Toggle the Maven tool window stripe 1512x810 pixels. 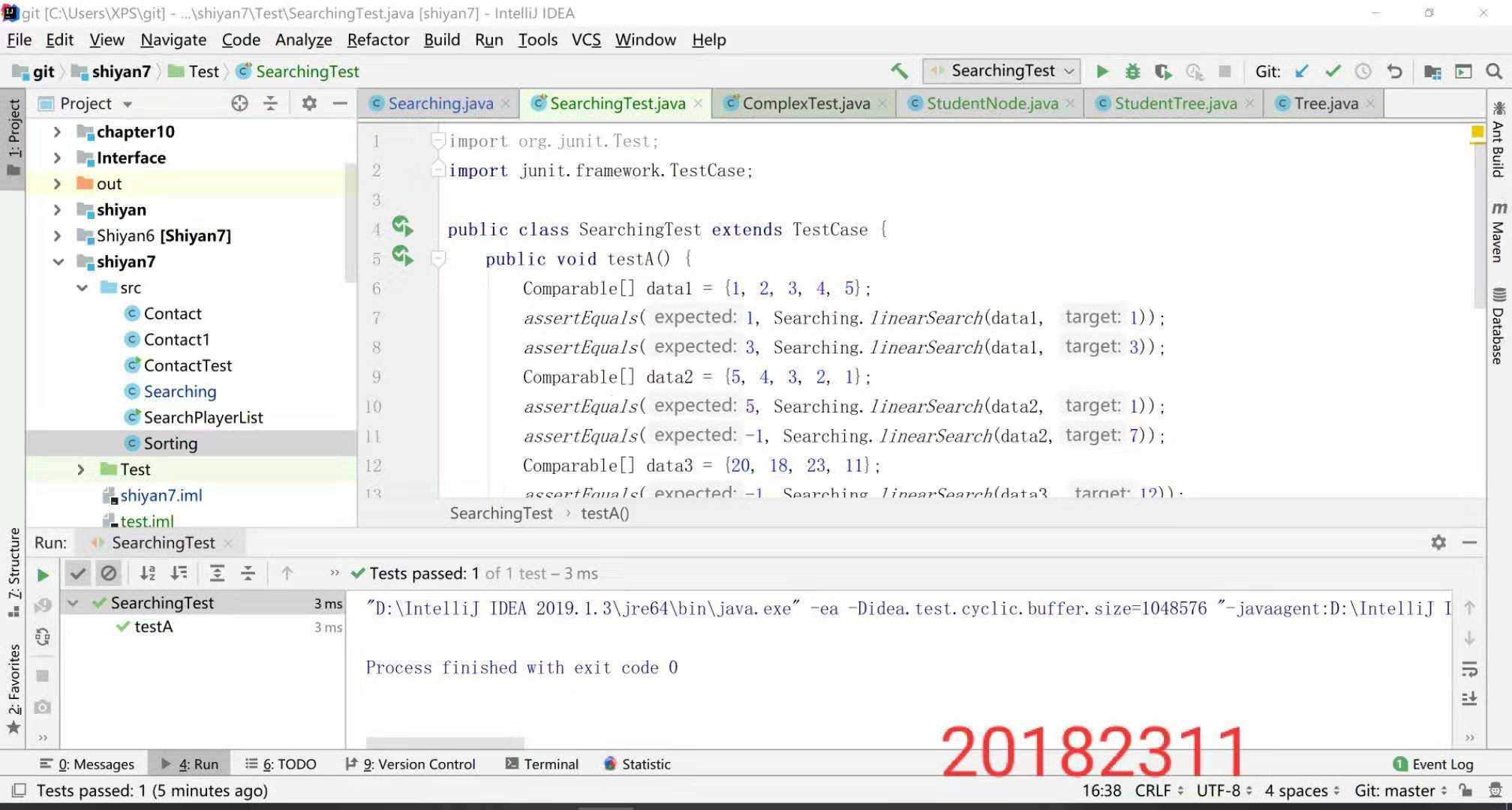tap(1498, 233)
